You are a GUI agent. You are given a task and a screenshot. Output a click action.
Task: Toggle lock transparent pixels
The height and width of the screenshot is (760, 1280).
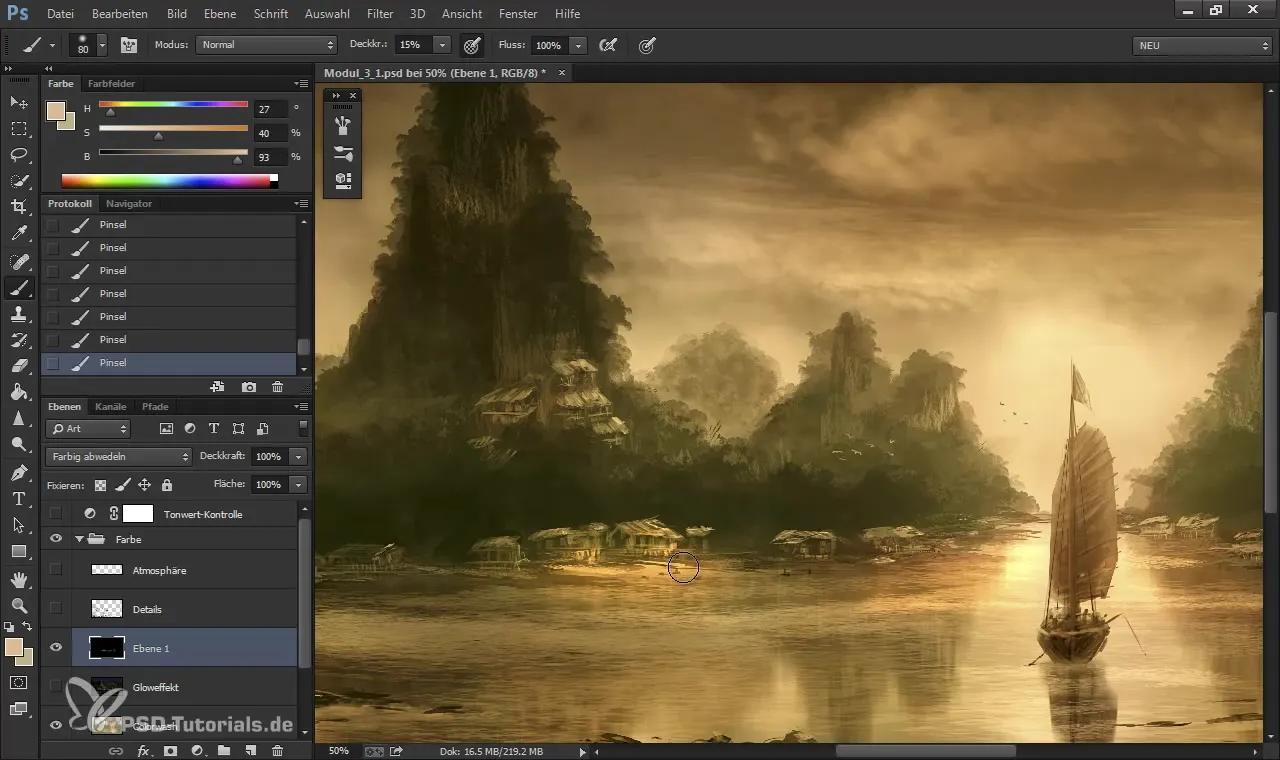coord(100,485)
